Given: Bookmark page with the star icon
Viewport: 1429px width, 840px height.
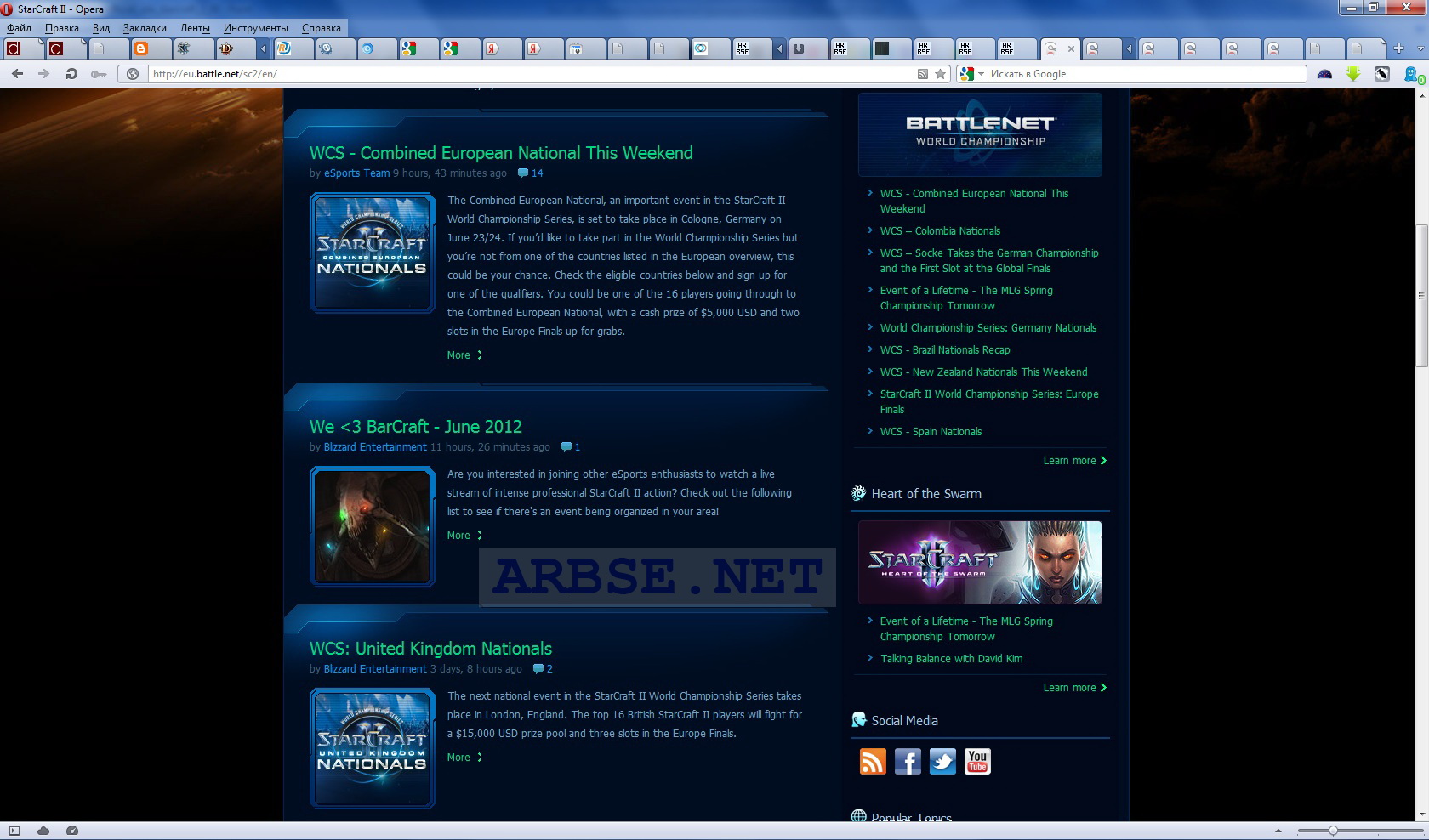Looking at the screenshot, I should click(940, 74).
